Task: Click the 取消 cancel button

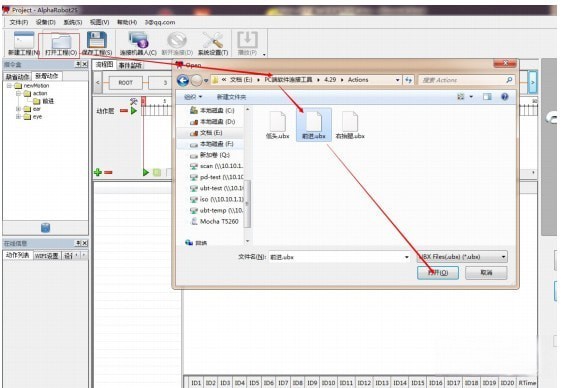Action: coord(486,273)
